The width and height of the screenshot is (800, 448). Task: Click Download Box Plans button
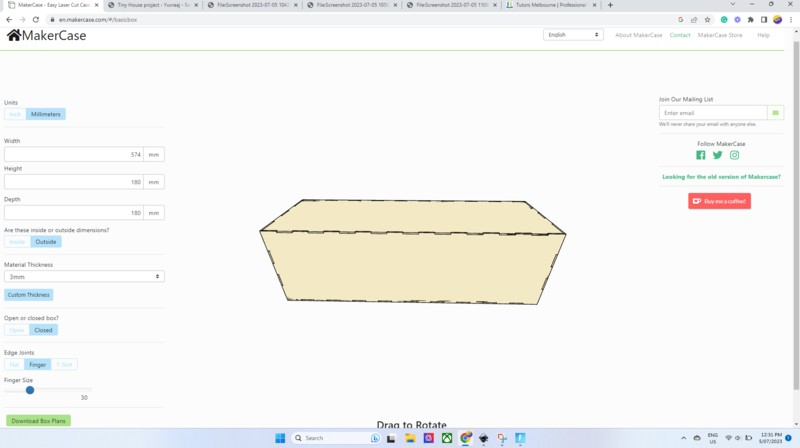[38, 421]
